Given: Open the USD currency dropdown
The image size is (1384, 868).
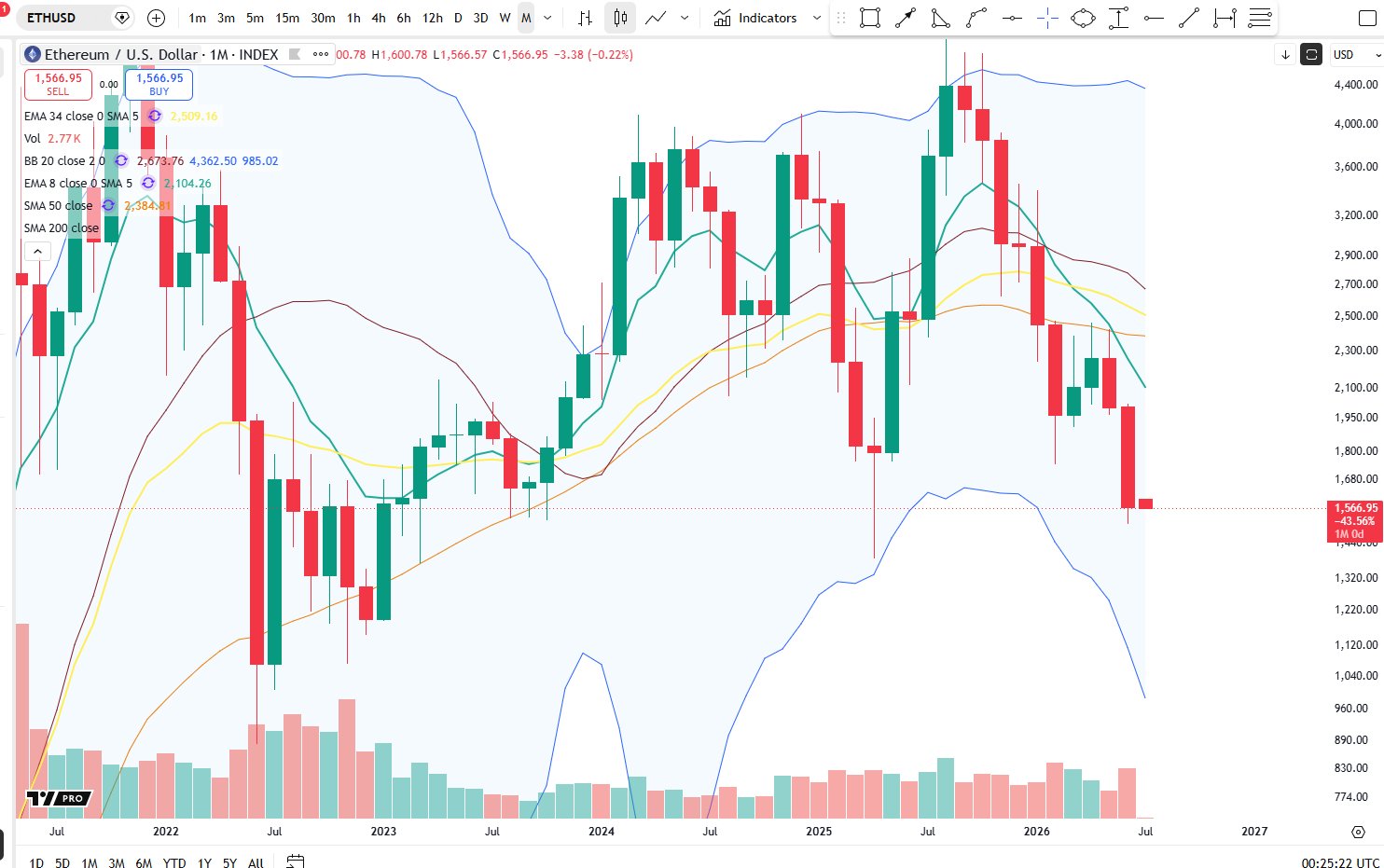Looking at the screenshot, I should point(1356,55).
